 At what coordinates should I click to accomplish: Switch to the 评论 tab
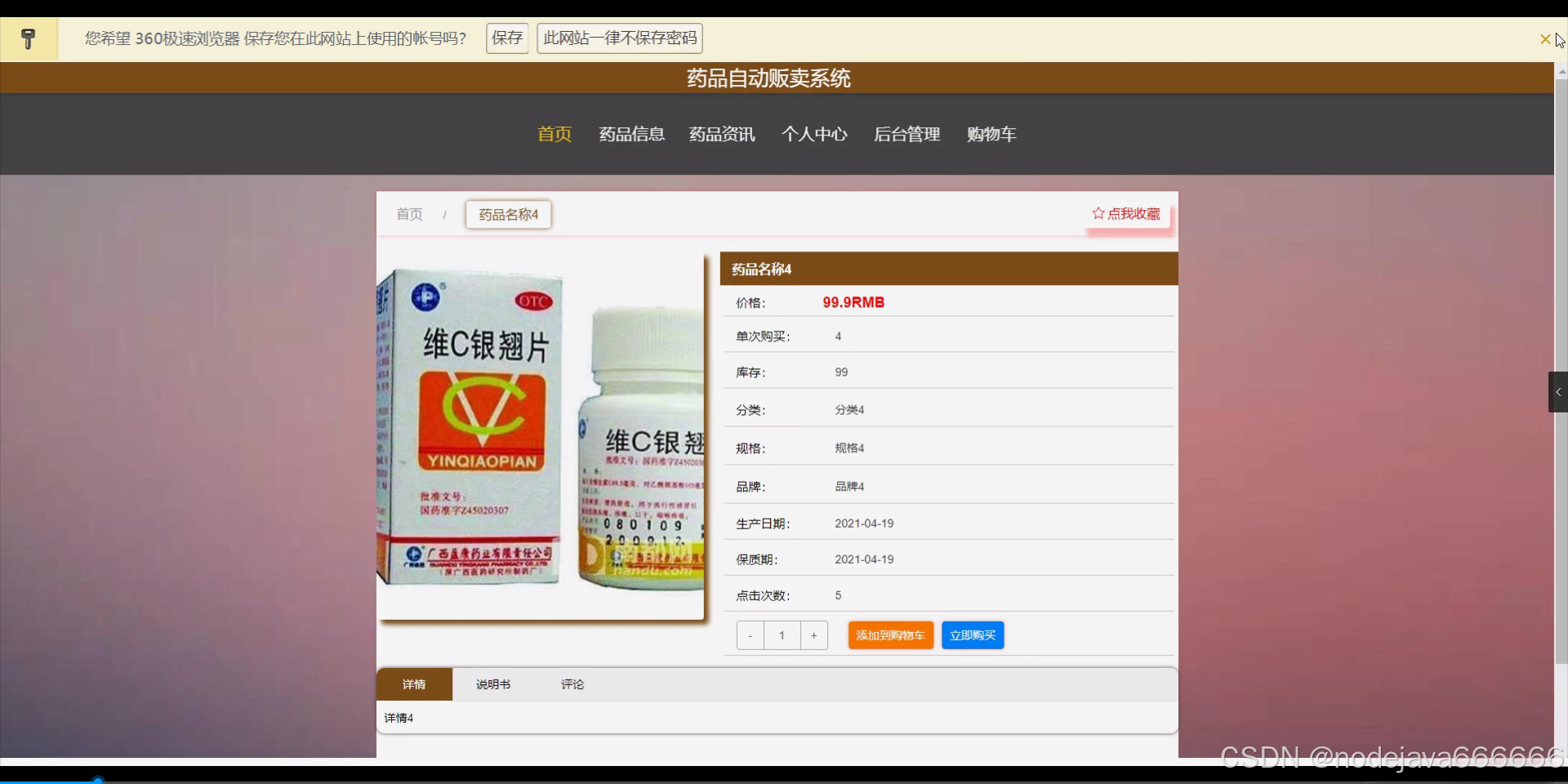click(x=572, y=684)
